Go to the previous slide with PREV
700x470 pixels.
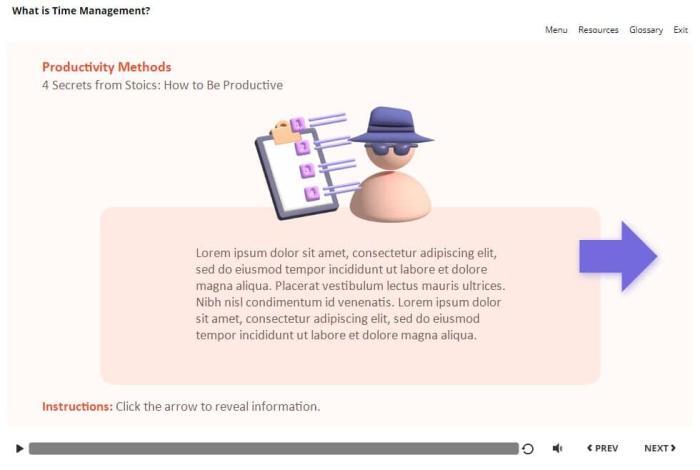click(x=603, y=448)
